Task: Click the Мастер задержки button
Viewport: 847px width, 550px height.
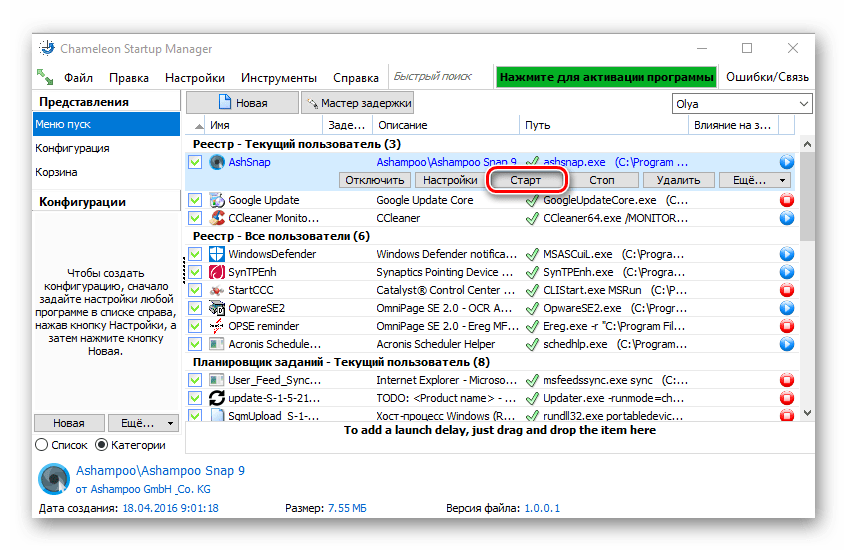Action: point(358,103)
